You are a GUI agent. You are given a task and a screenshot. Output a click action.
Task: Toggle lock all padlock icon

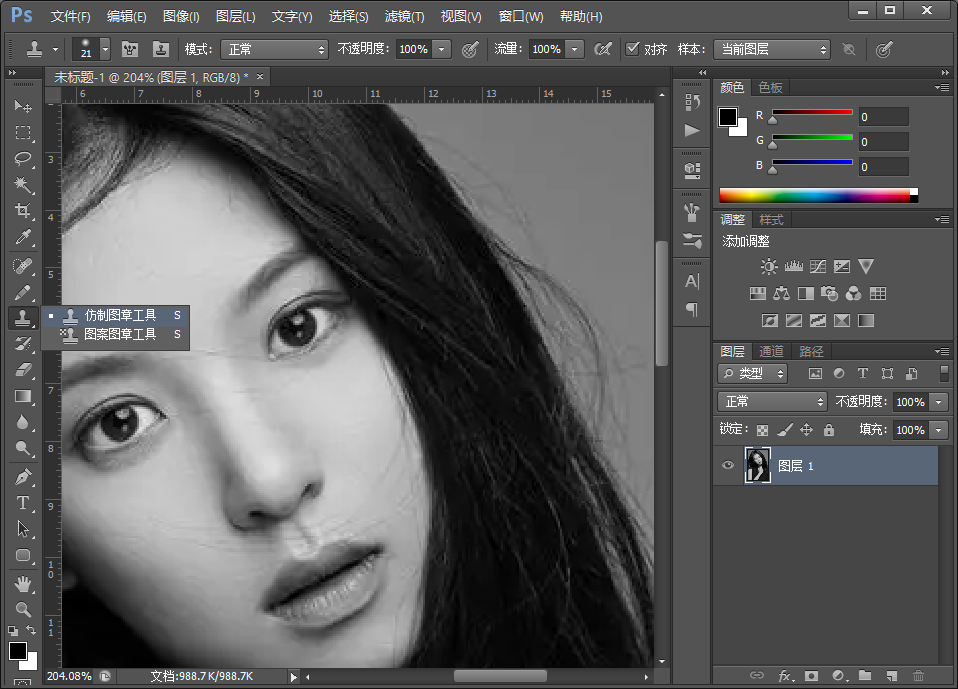pyautogui.click(x=828, y=430)
